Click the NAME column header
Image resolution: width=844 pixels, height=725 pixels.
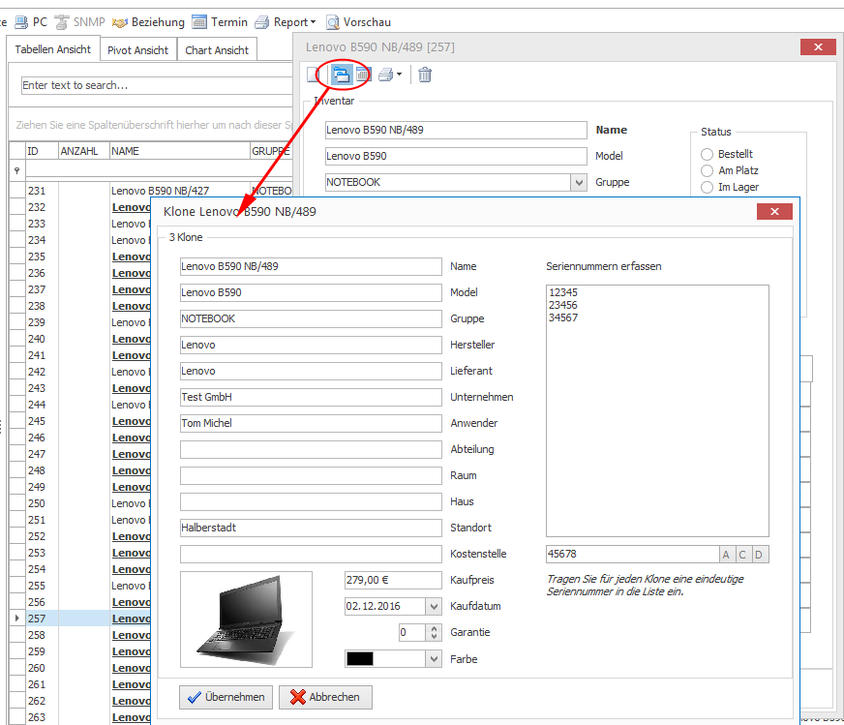click(x=179, y=151)
